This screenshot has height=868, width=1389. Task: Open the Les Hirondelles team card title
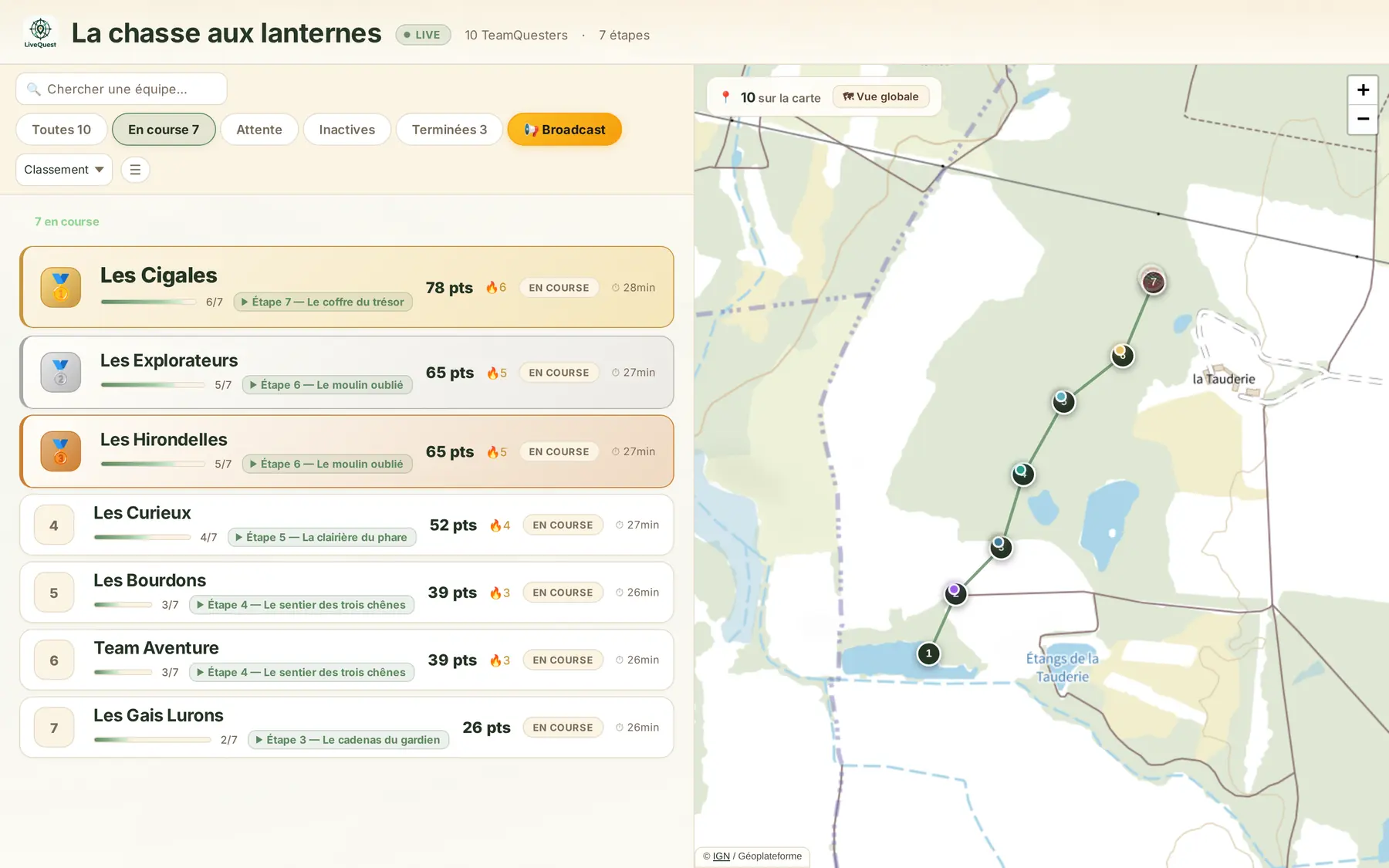pos(164,440)
